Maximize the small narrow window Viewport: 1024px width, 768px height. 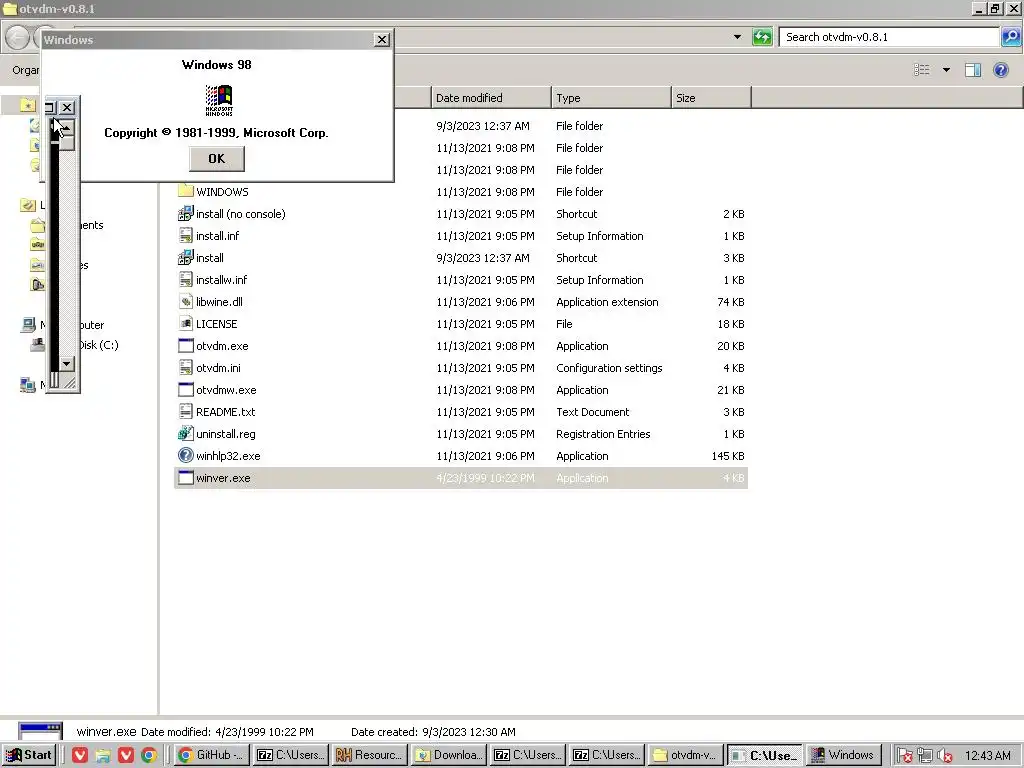coord(50,108)
